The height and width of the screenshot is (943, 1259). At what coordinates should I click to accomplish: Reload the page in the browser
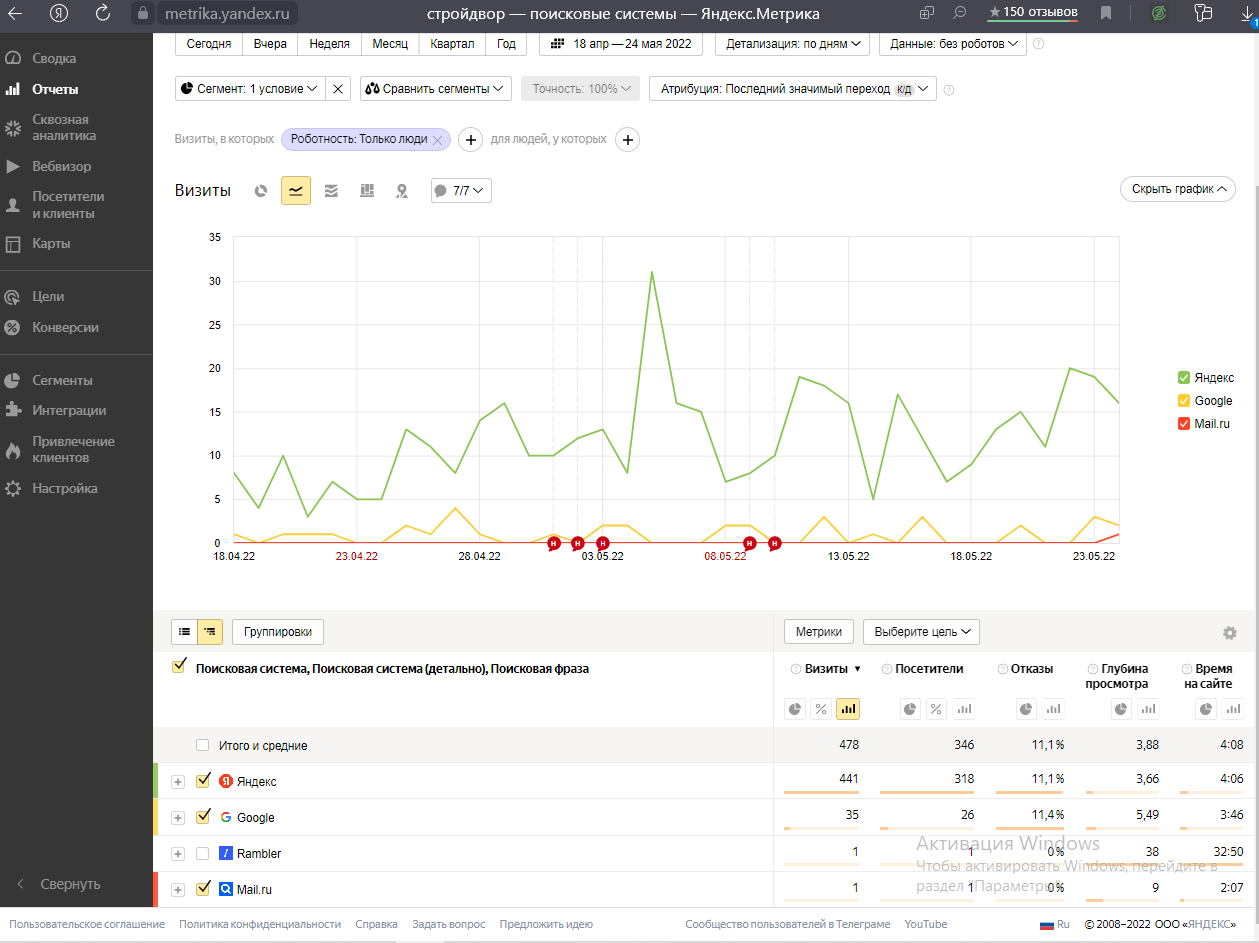tap(103, 13)
